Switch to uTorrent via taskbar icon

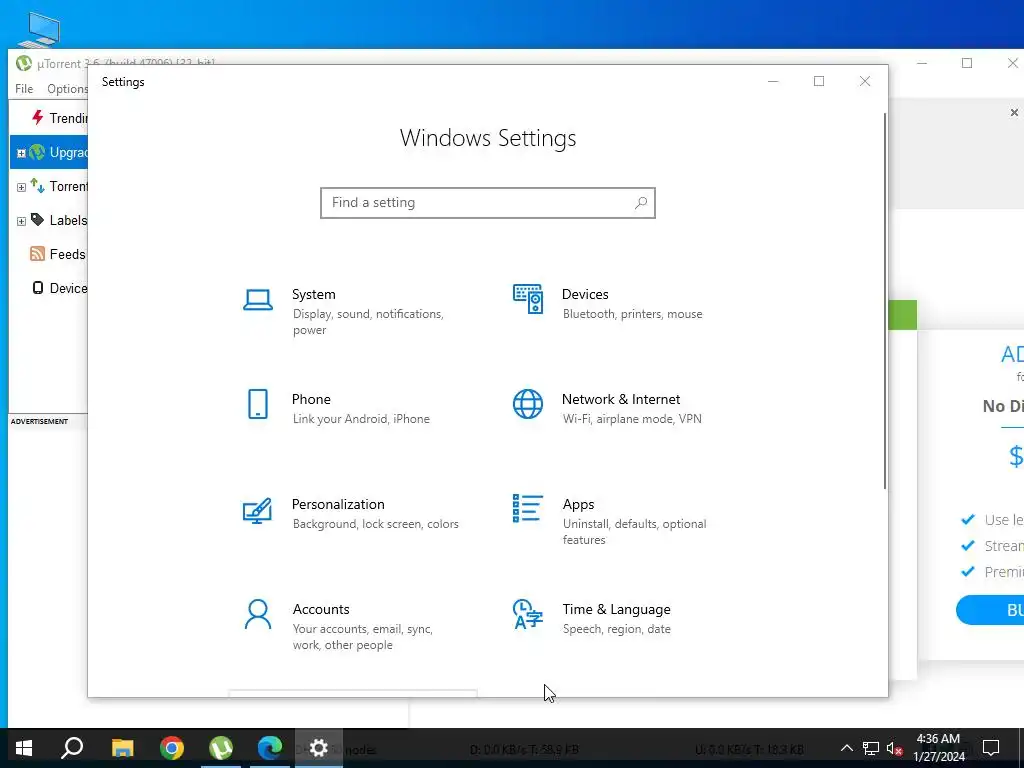(221, 748)
